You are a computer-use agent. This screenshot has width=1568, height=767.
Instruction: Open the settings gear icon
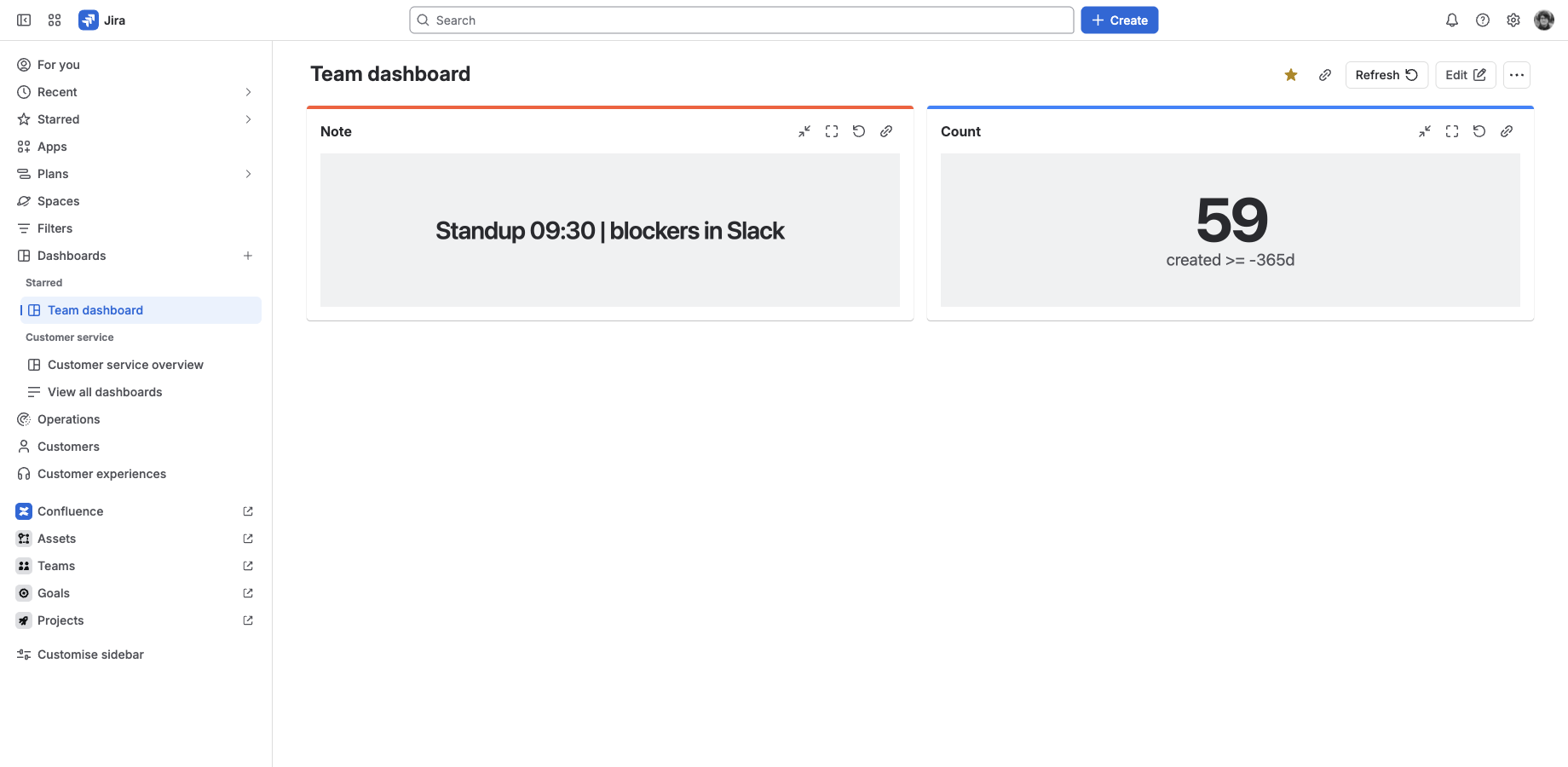[x=1513, y=20]
